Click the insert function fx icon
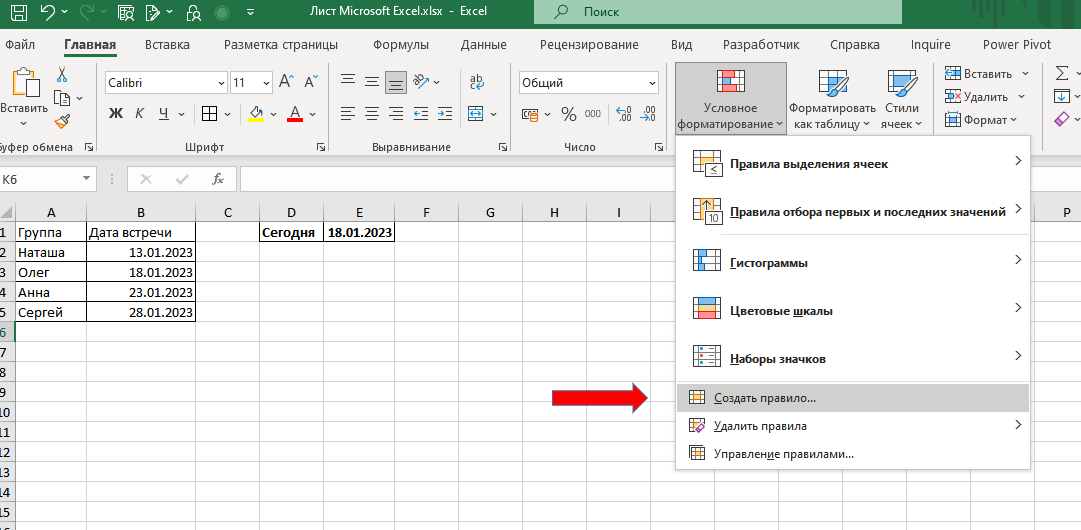The height and width of the screenshot is (530, 1081). 217,179
